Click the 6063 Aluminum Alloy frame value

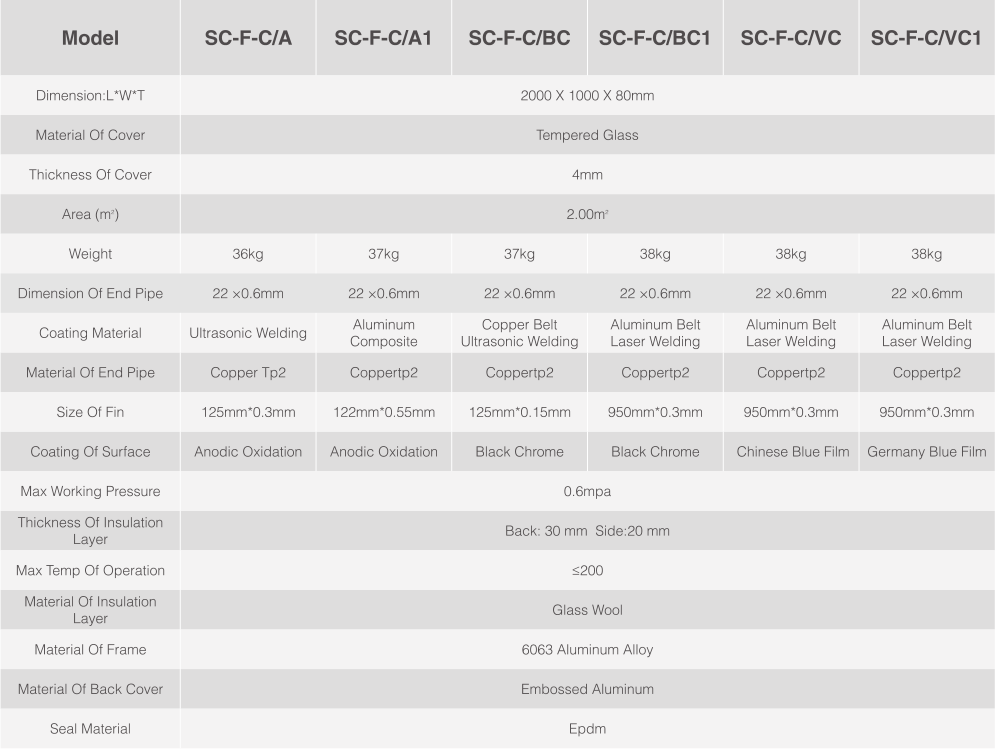[588, 649]
